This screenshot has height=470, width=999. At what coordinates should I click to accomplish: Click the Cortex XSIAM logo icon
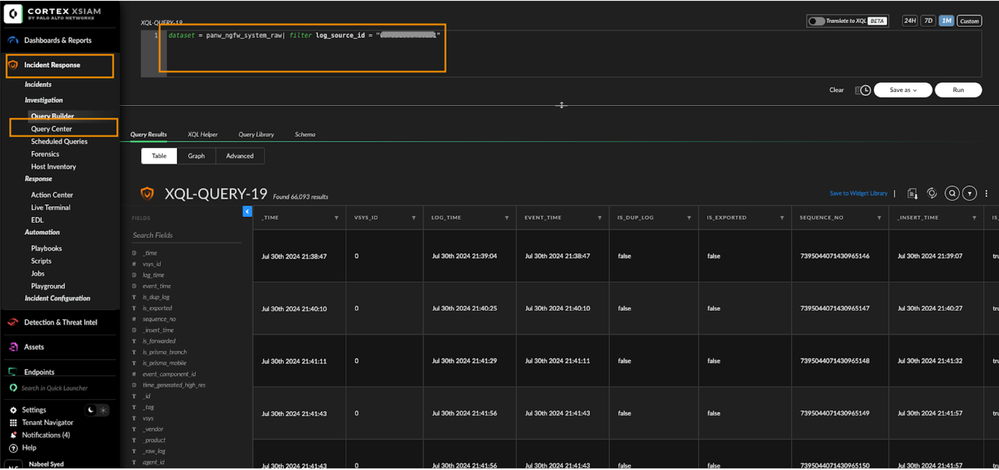point(14,15)
